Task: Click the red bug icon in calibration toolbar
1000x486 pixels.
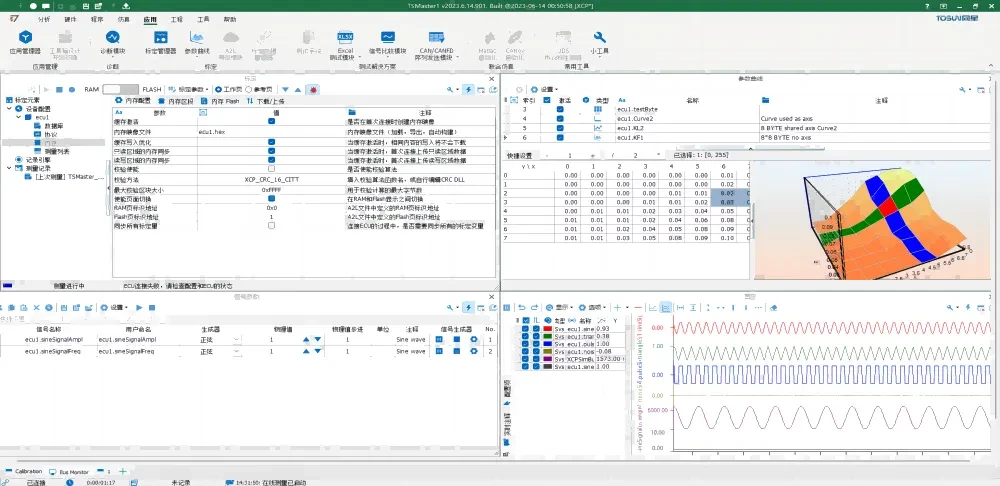Action: pos(314,89)
